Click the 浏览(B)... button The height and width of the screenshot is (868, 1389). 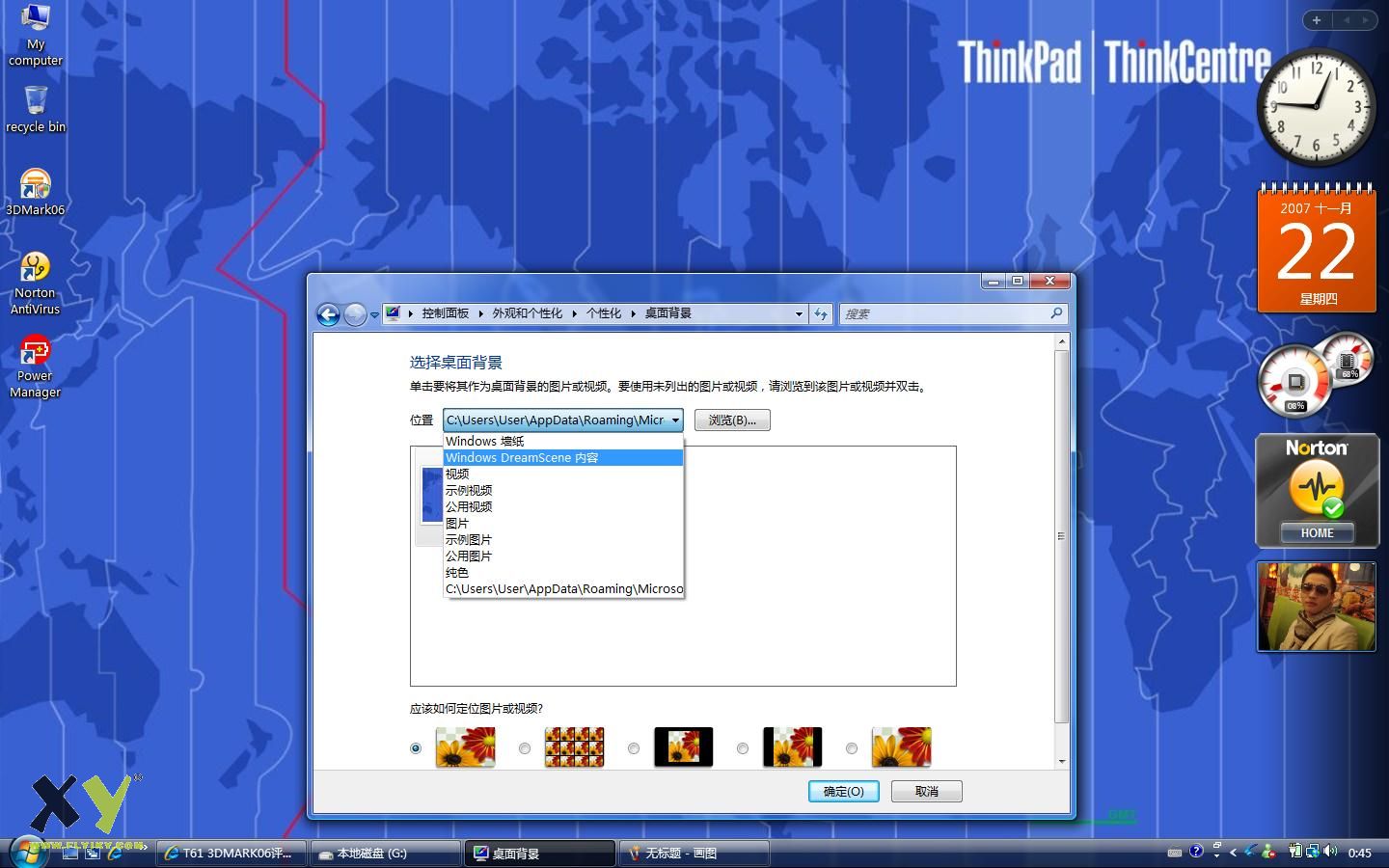click(x=732, y=420)
